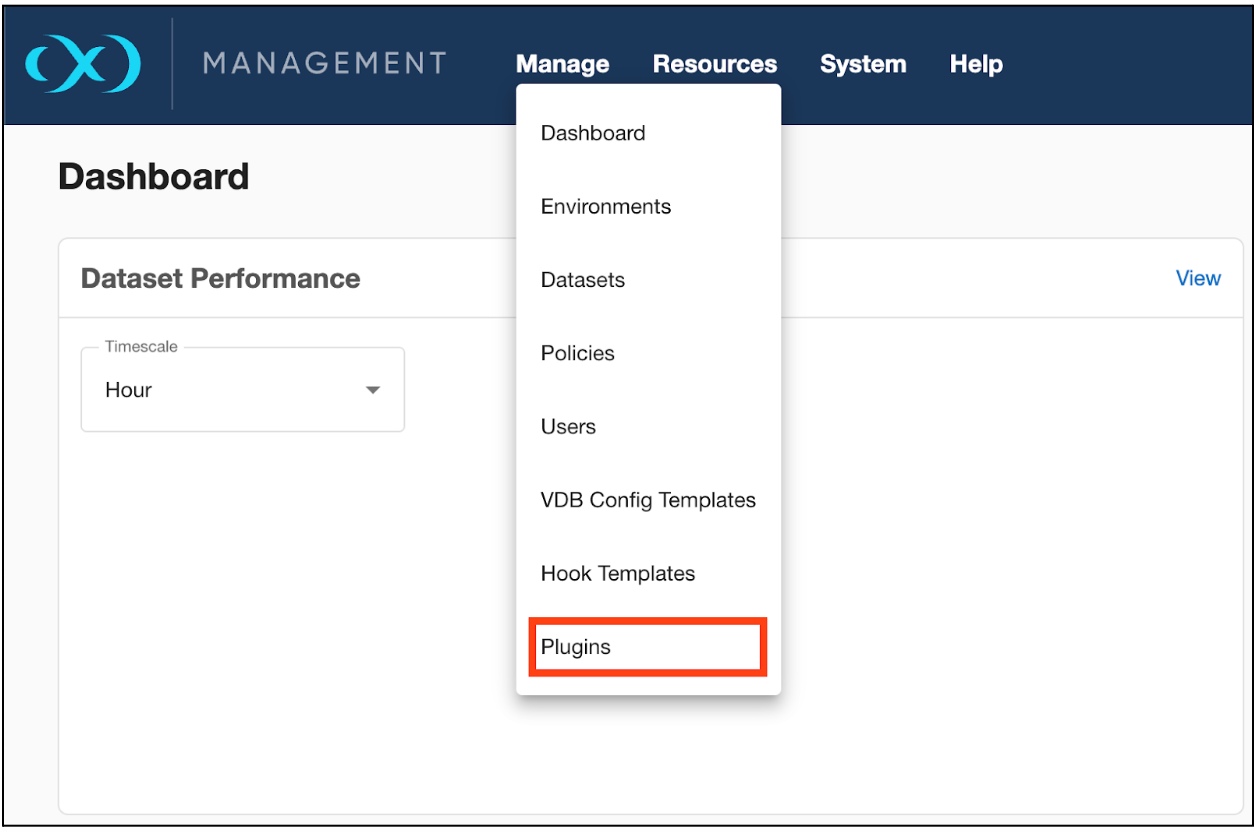Click the View link on Dataset Performance
Viewport: 1260px width, 832px height.
click(x=1197, y=278)
